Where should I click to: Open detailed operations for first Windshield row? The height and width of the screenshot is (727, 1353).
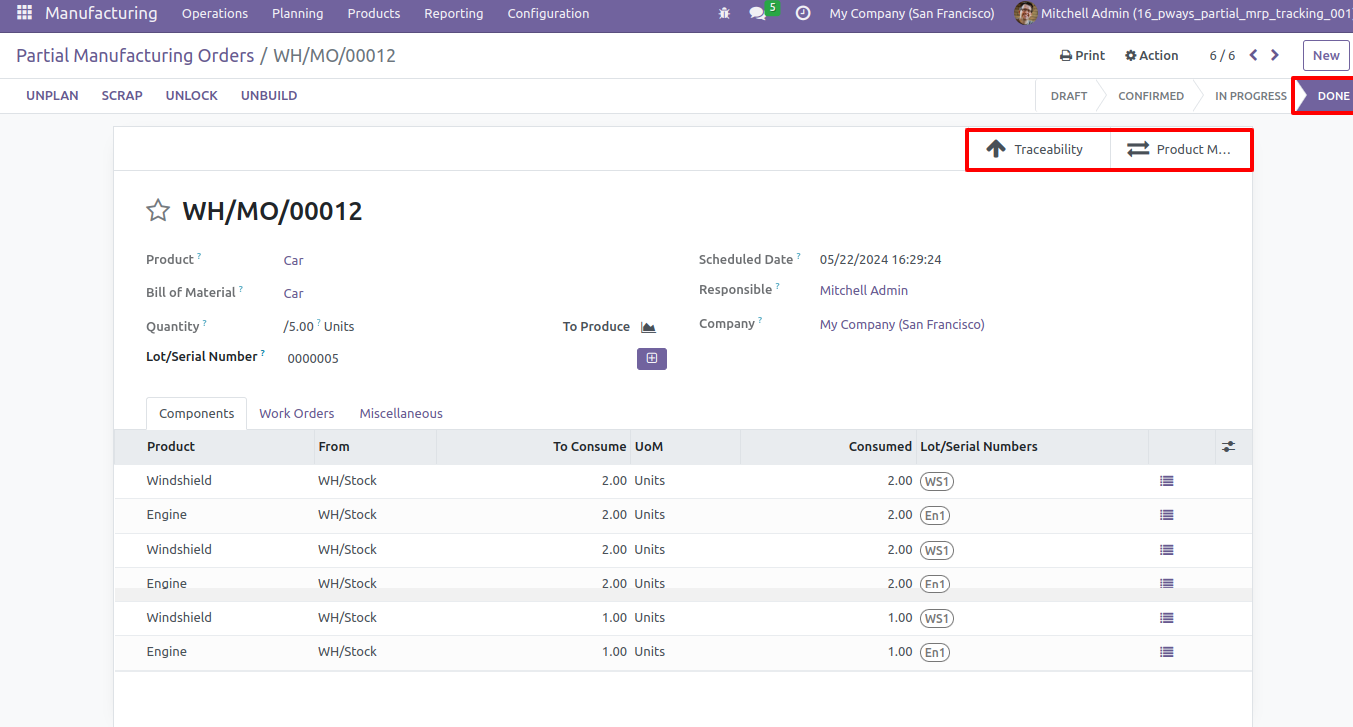point(1166,481)
